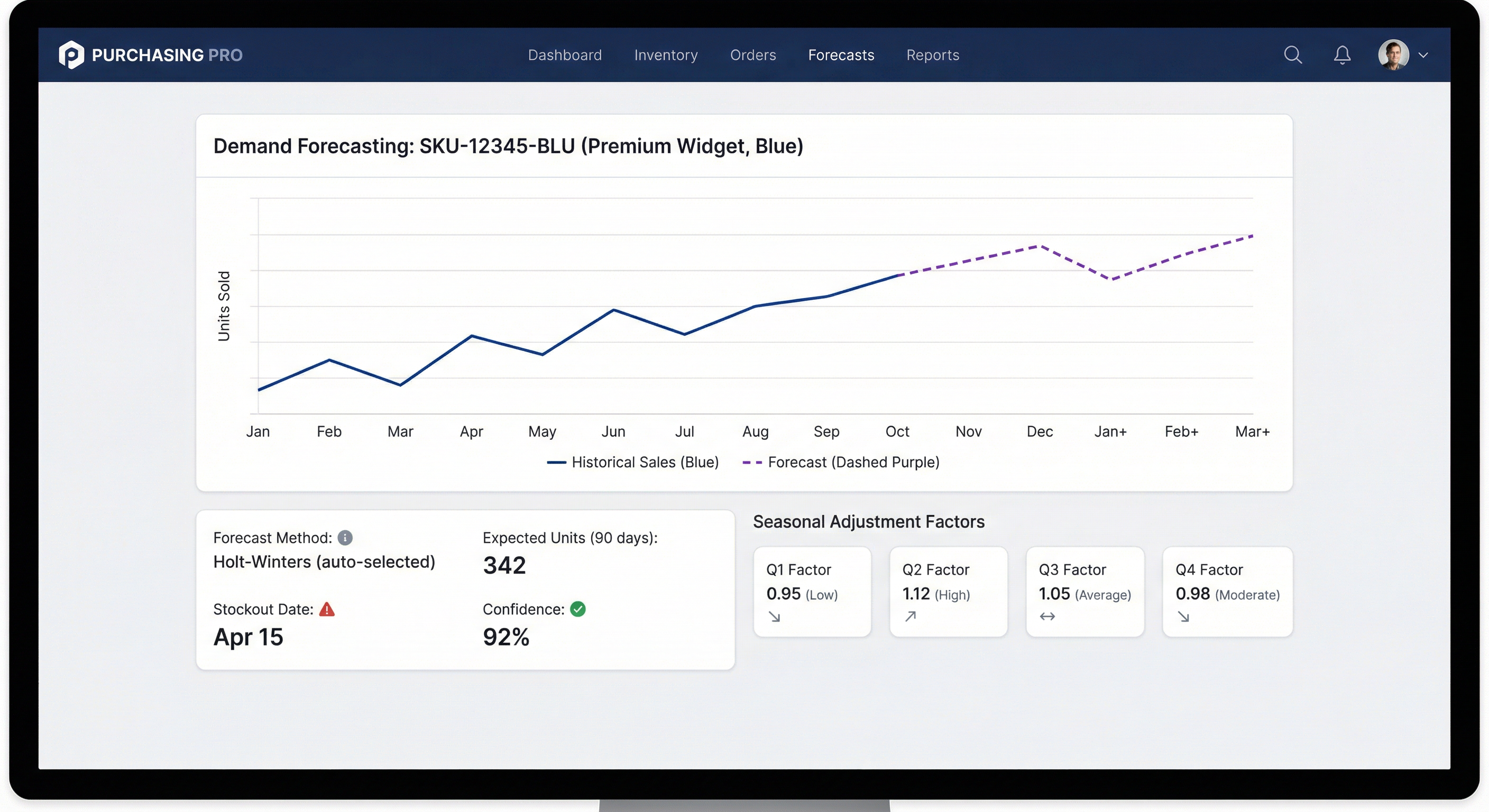Click the red stockout warning icon
Screen dimensions: 1489x812
(x=327, y=609)
